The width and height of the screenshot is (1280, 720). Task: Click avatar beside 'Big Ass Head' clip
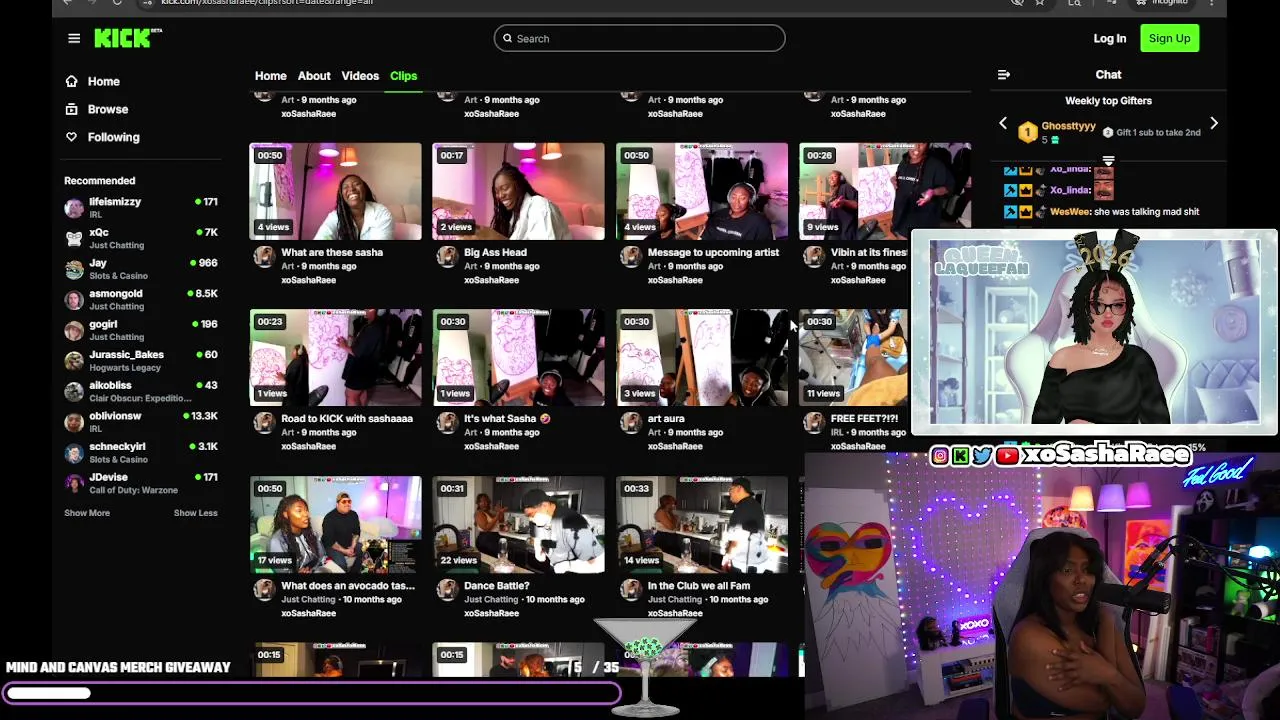click(x=447, y=257)
